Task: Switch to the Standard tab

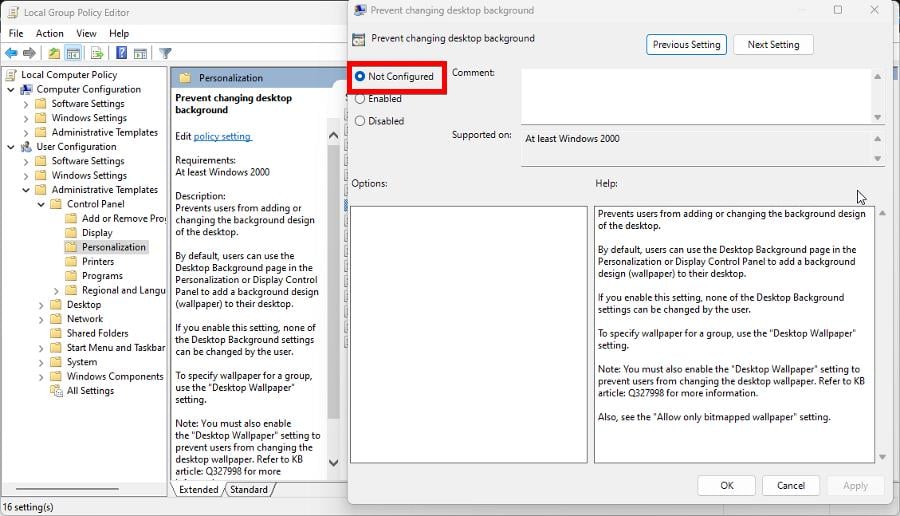Action: coord(249,490)
